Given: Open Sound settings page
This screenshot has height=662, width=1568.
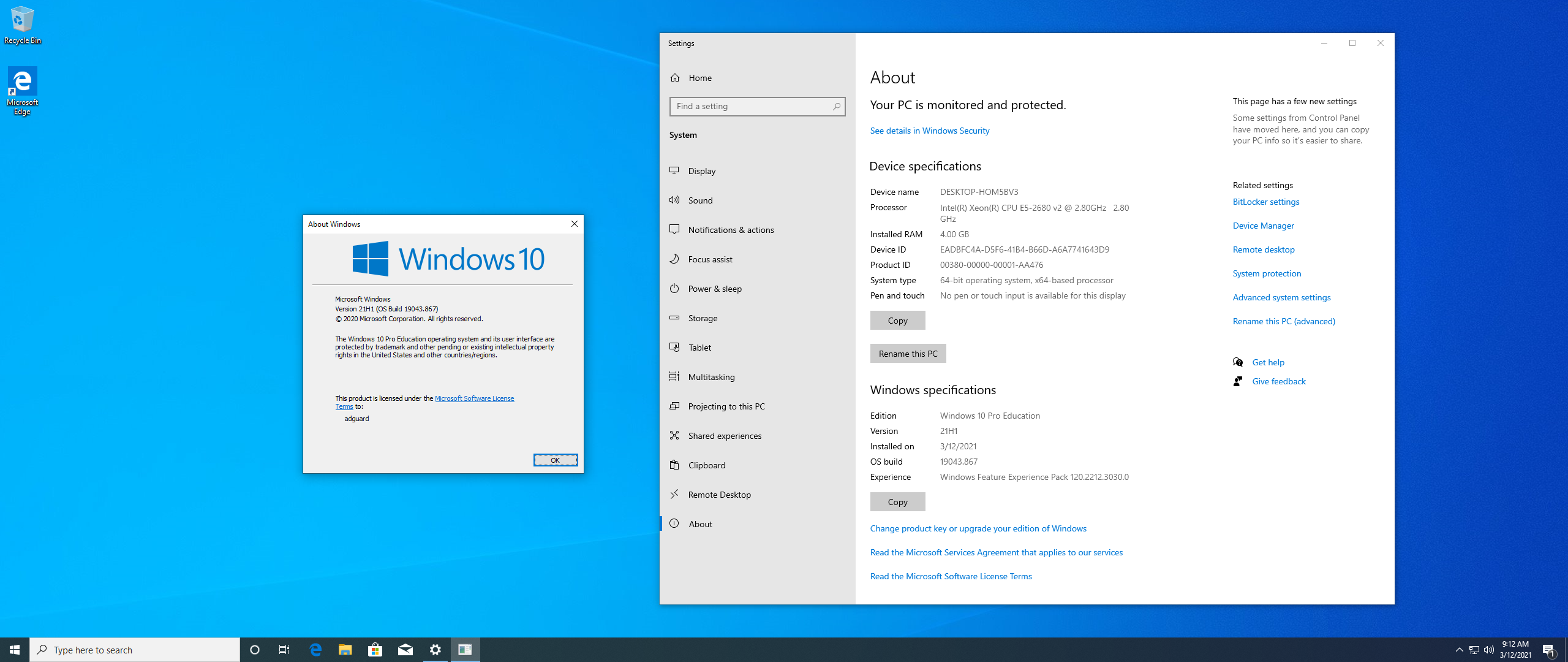Looking at the screenshot, I should pyautogui.click(x=757, y=200).
